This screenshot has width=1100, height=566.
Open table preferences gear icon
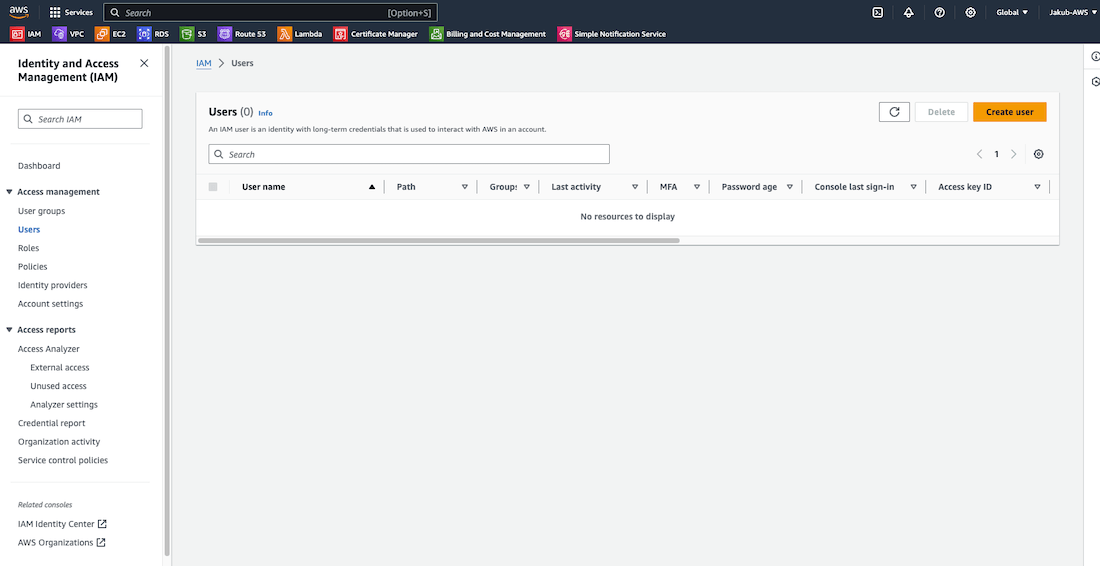click(x=1039, y=154)
